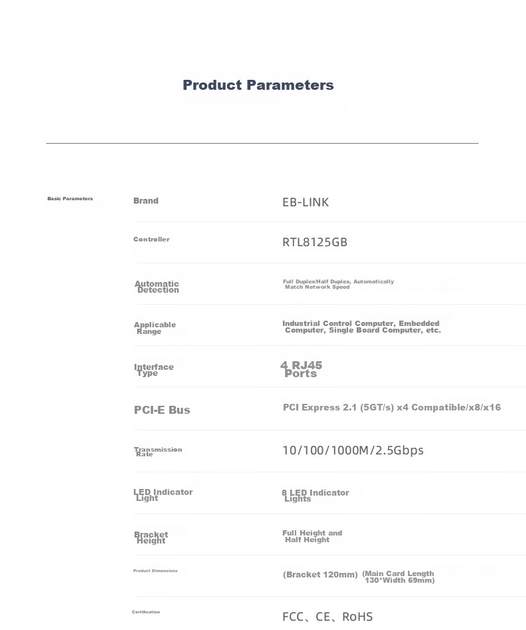Click the Transmission Rate label
This screenshot has height=630, width=526.
pyautogui.click(x=158, y=452)
